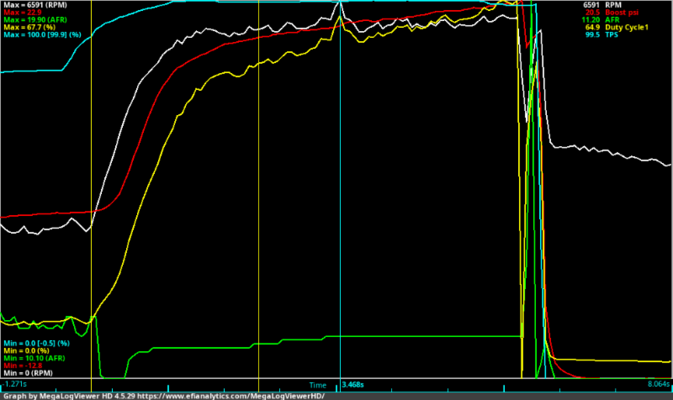The image size is (673, 400).
Task: Click the 'Graph by MegaLogViewer HD' footer link
Action: (x=164, y=396)
